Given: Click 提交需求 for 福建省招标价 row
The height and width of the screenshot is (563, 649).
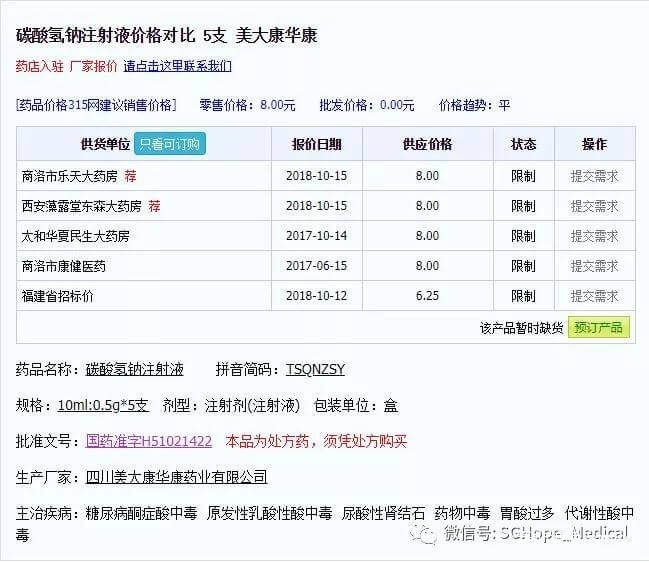Looking at the screenshot, I should coord(594,296).
